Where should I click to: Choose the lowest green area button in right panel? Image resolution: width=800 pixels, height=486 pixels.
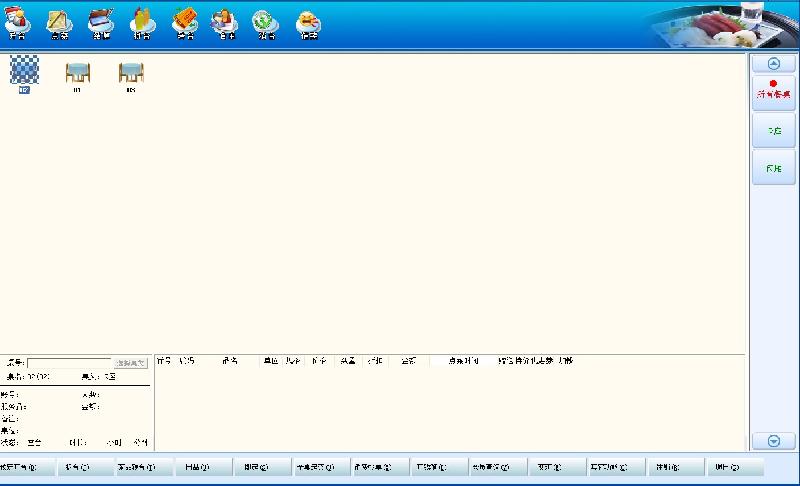point(773,168)
